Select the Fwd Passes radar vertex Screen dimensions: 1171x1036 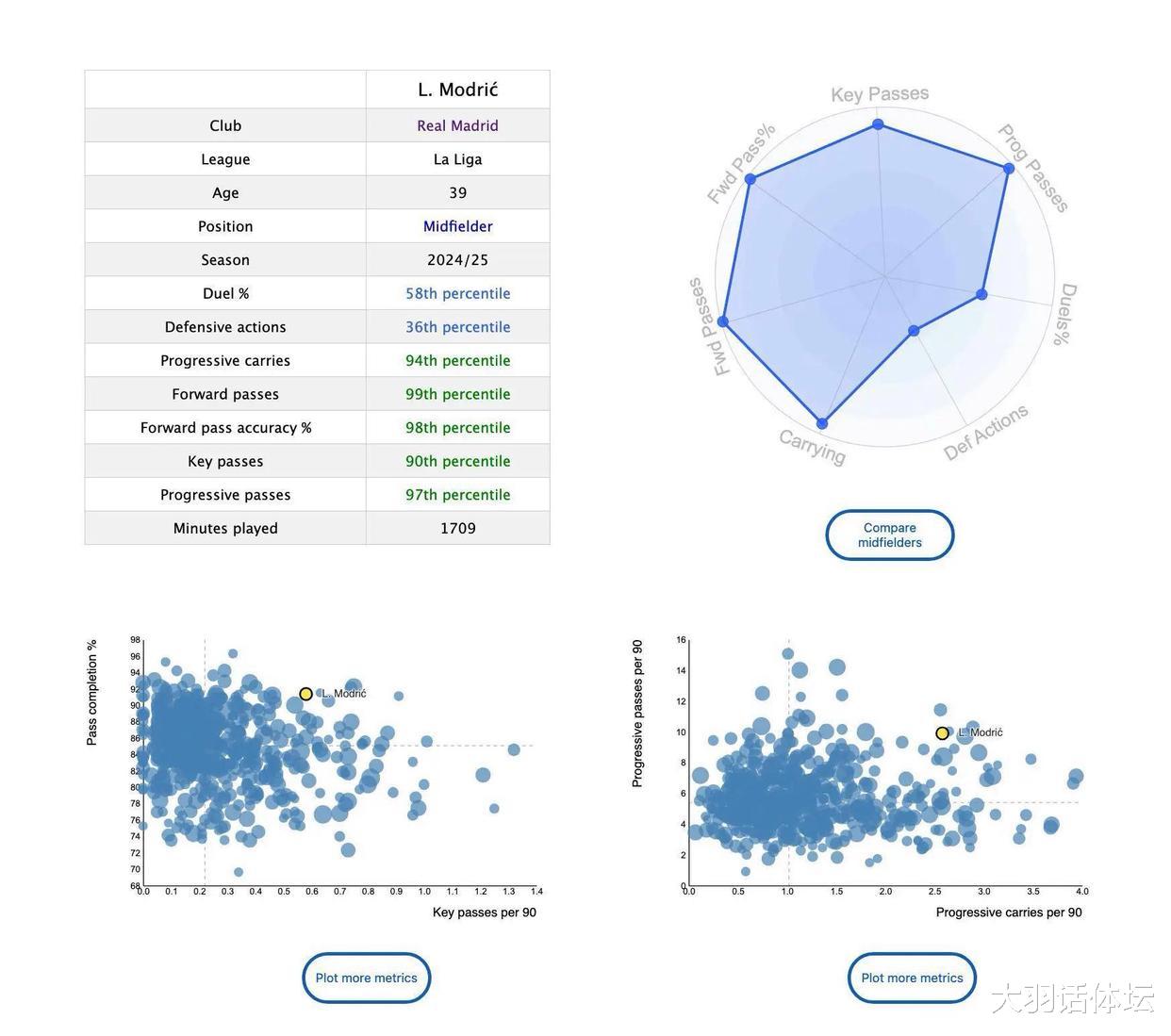[x=723, y=321]
